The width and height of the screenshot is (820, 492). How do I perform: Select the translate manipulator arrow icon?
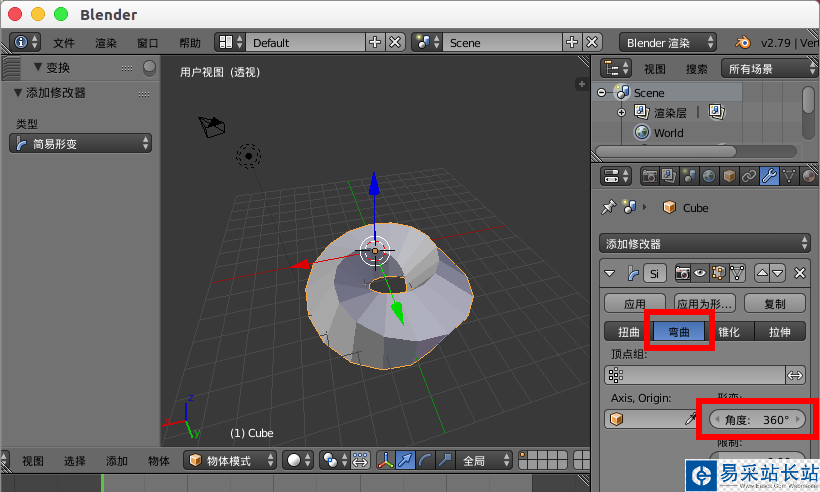tap(405, 460)
